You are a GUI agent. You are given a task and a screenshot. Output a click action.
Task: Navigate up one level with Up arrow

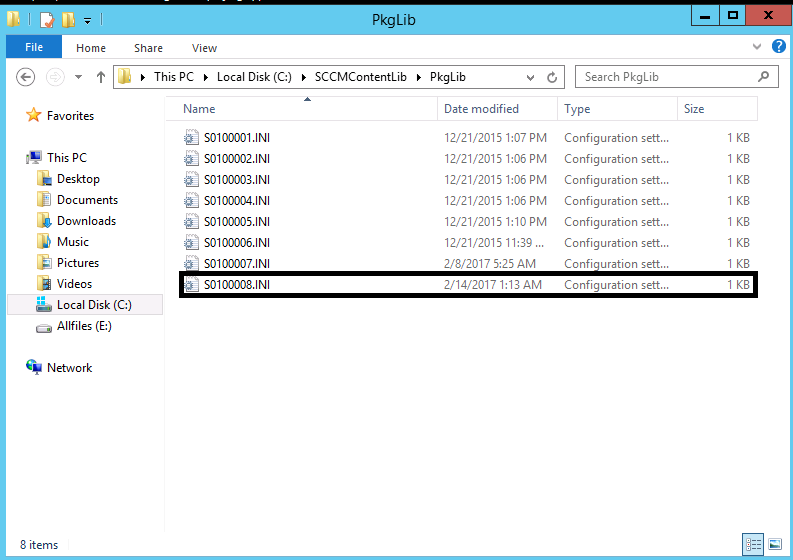[101, 77]
